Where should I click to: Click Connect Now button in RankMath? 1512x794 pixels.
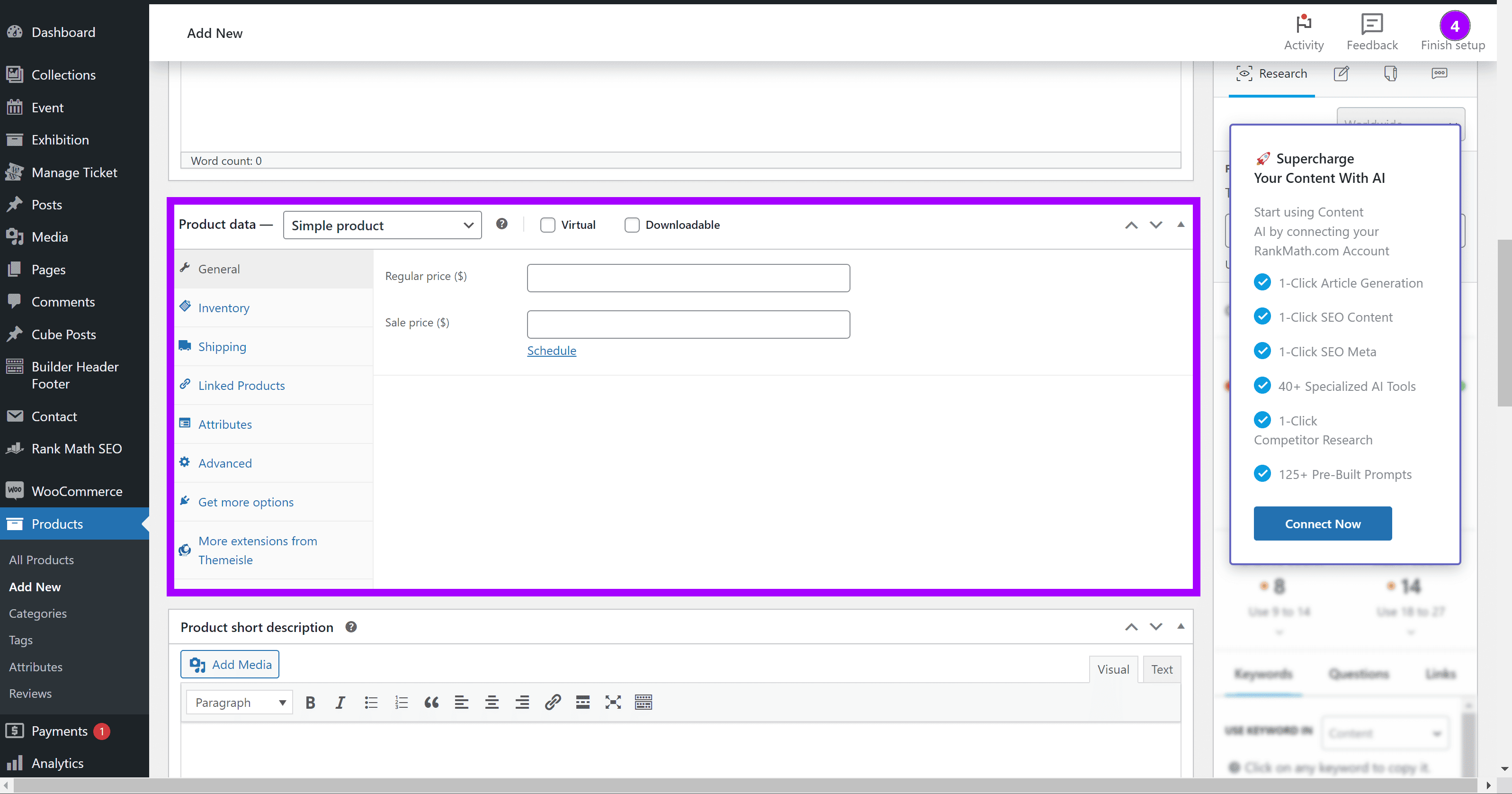pos(1322,523)
